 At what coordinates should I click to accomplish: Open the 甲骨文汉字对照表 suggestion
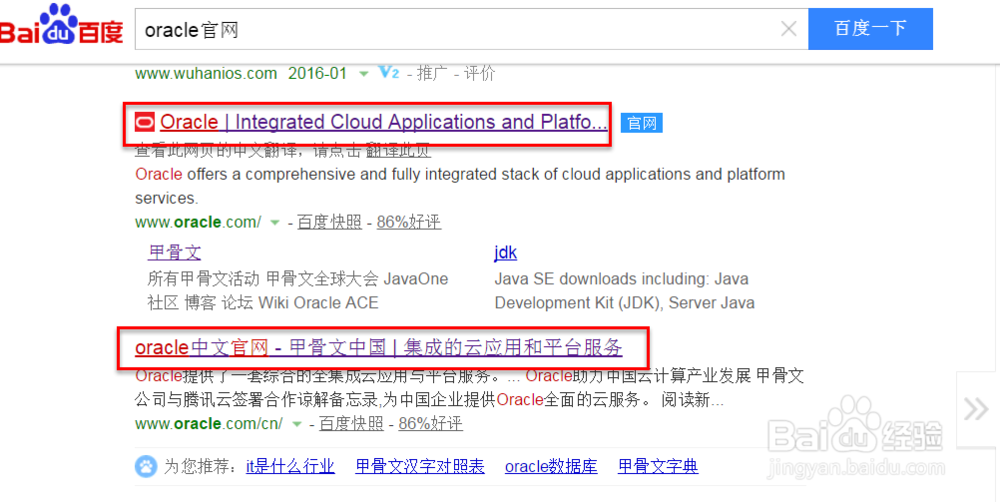420,466
